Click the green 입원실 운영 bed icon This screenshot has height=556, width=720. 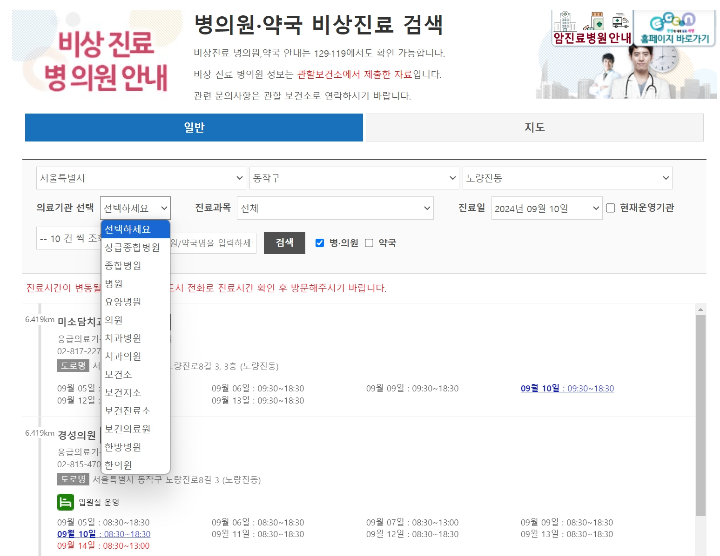coord(65,502)
